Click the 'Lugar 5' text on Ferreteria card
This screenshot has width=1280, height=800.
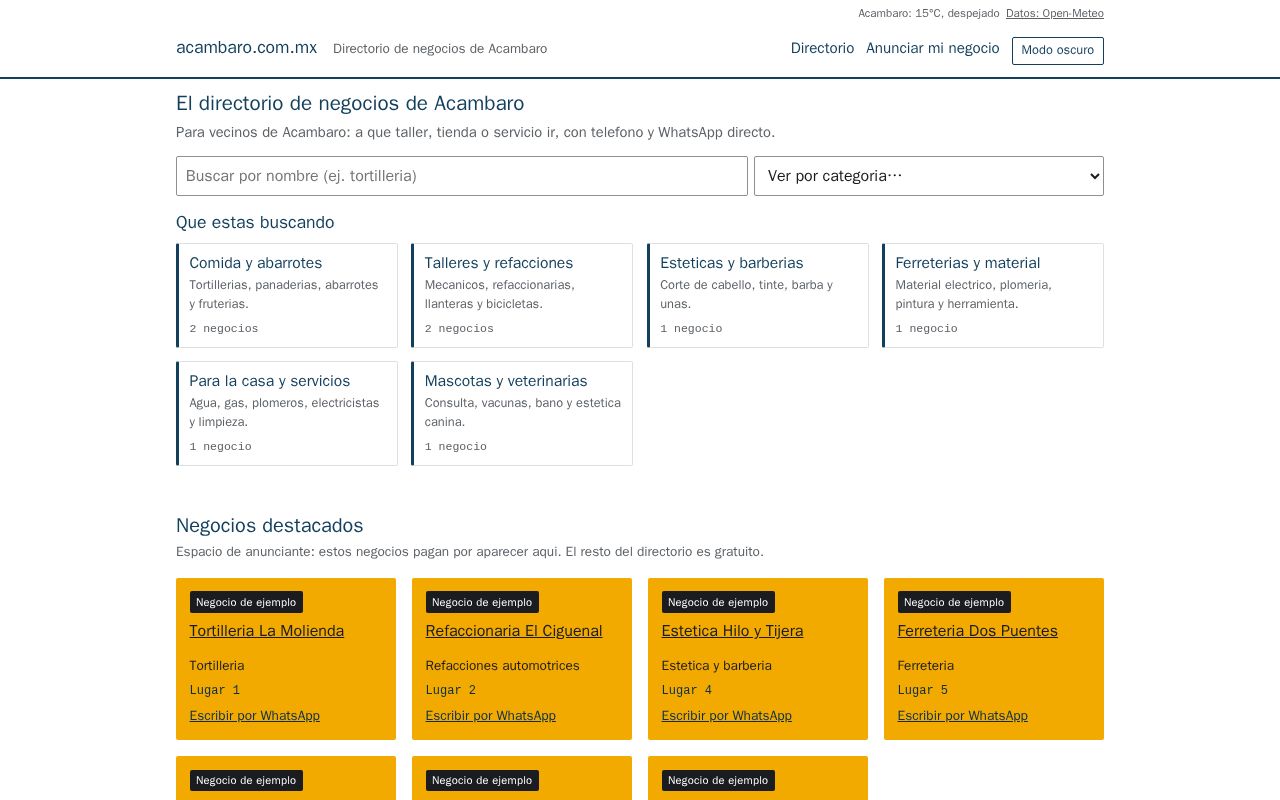[923, 690]
